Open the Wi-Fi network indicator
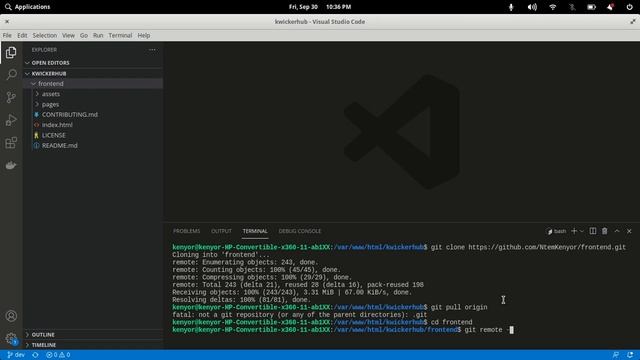Screen dimensions: 640x360 click(x=553, y=7)
